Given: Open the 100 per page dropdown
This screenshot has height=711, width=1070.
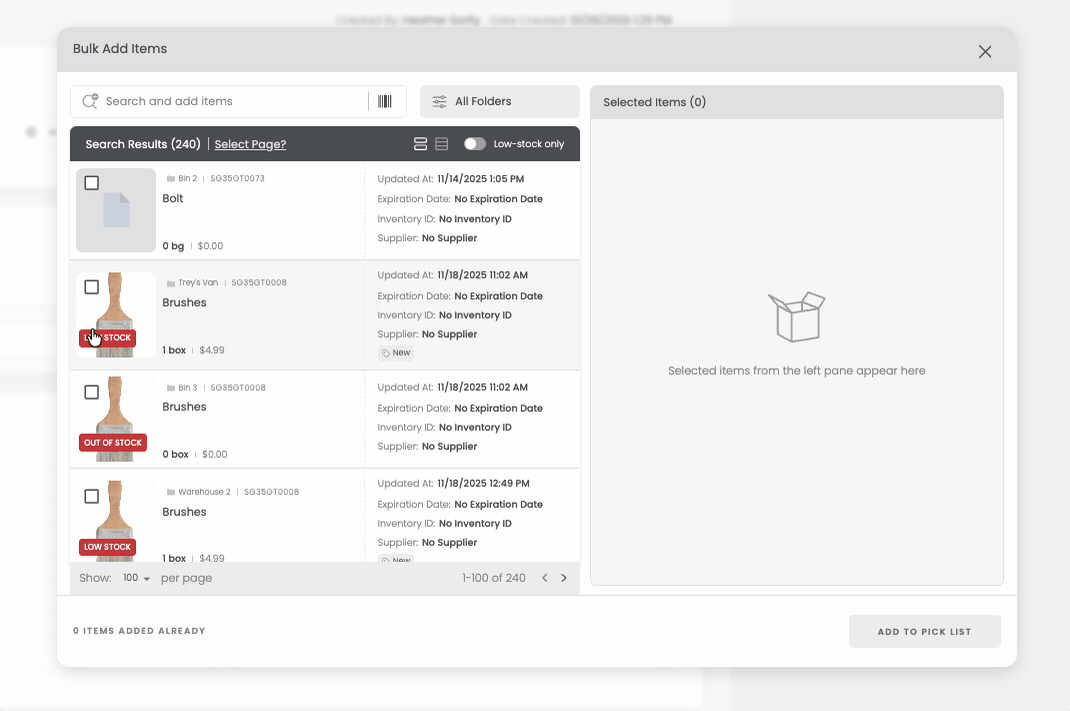Looking at the screenshot, I should click(136, 578).
